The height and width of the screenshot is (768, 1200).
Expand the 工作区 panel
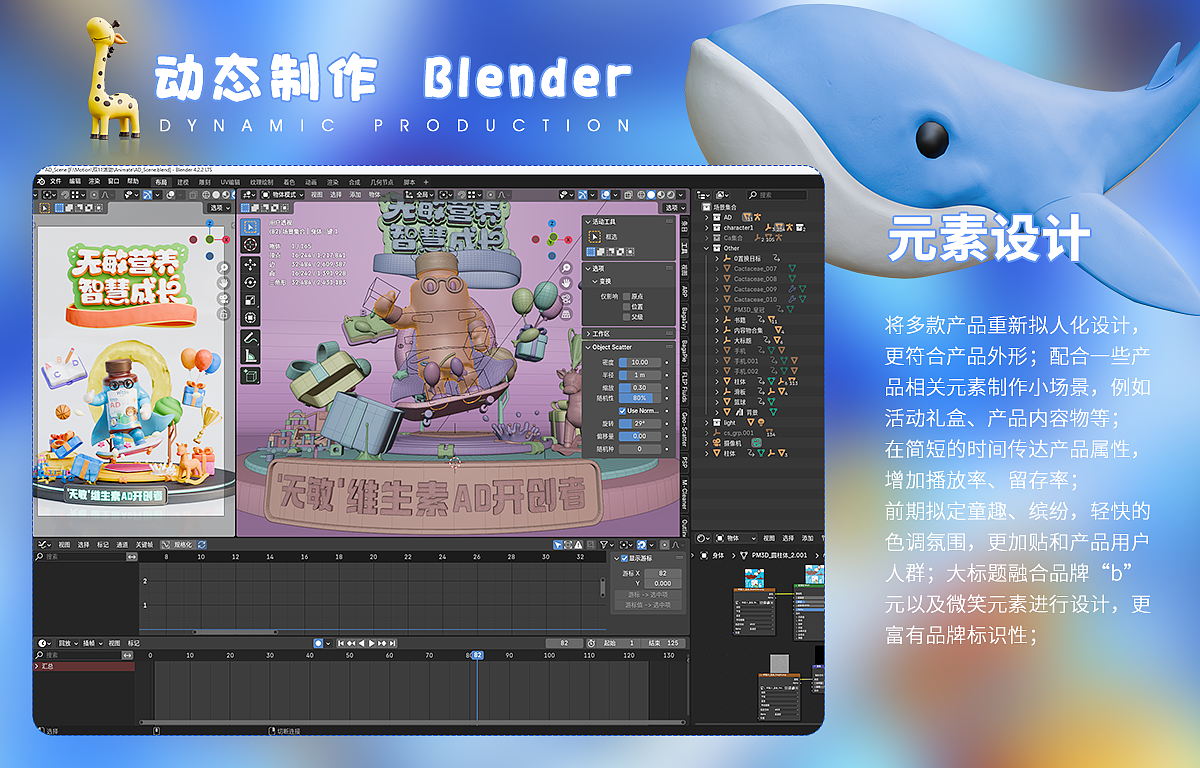(x=588, y=334)
